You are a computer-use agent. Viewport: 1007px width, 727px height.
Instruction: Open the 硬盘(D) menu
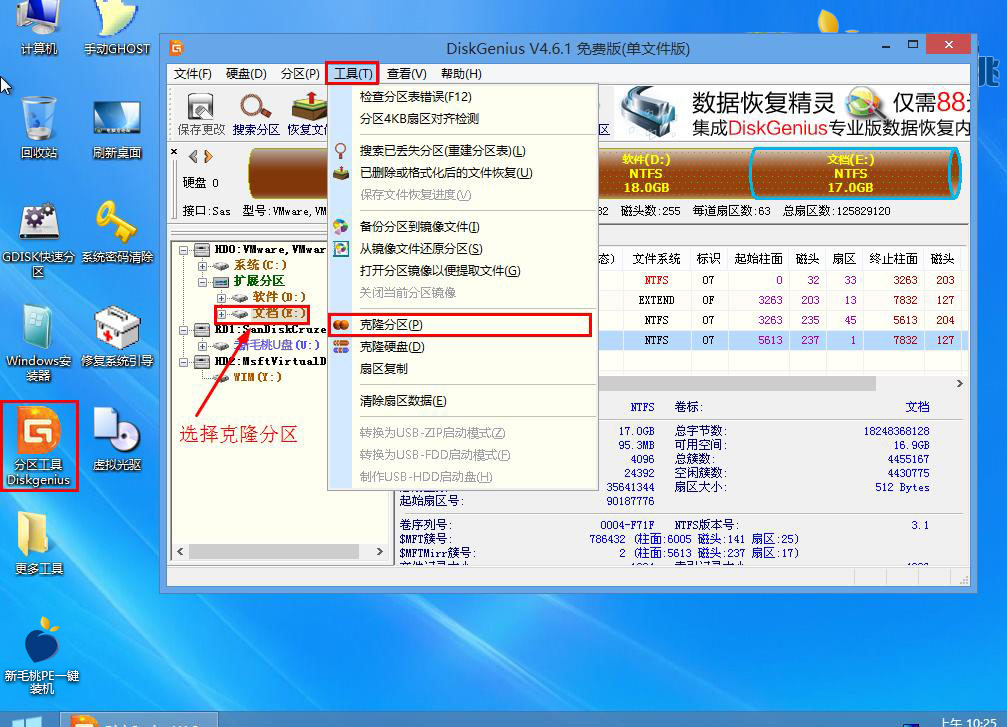(246, 74)
